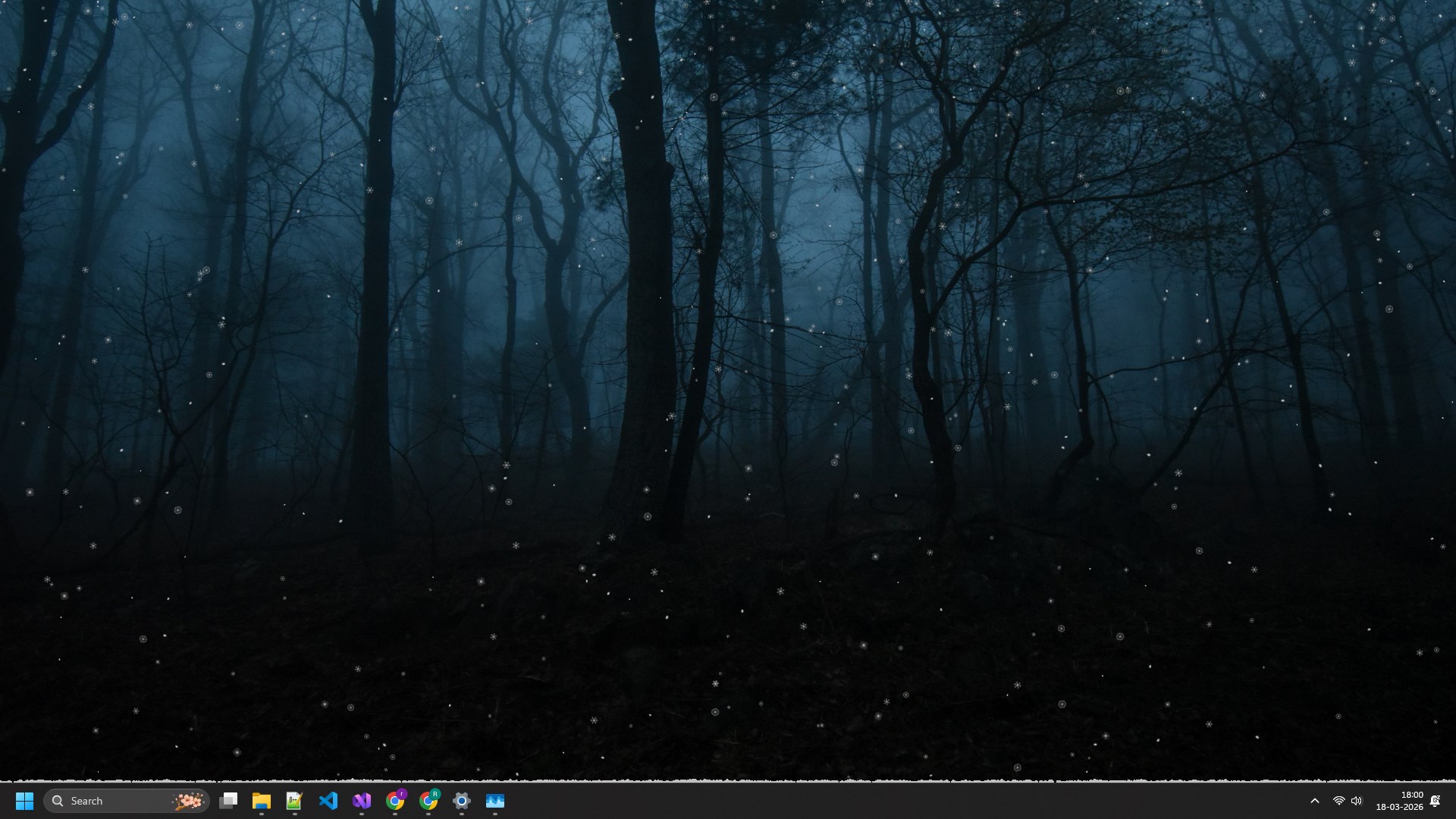1456x819 pixels.
Task: Open notifications via do-not-disturb bell icon
Action: coord(1435,801)
